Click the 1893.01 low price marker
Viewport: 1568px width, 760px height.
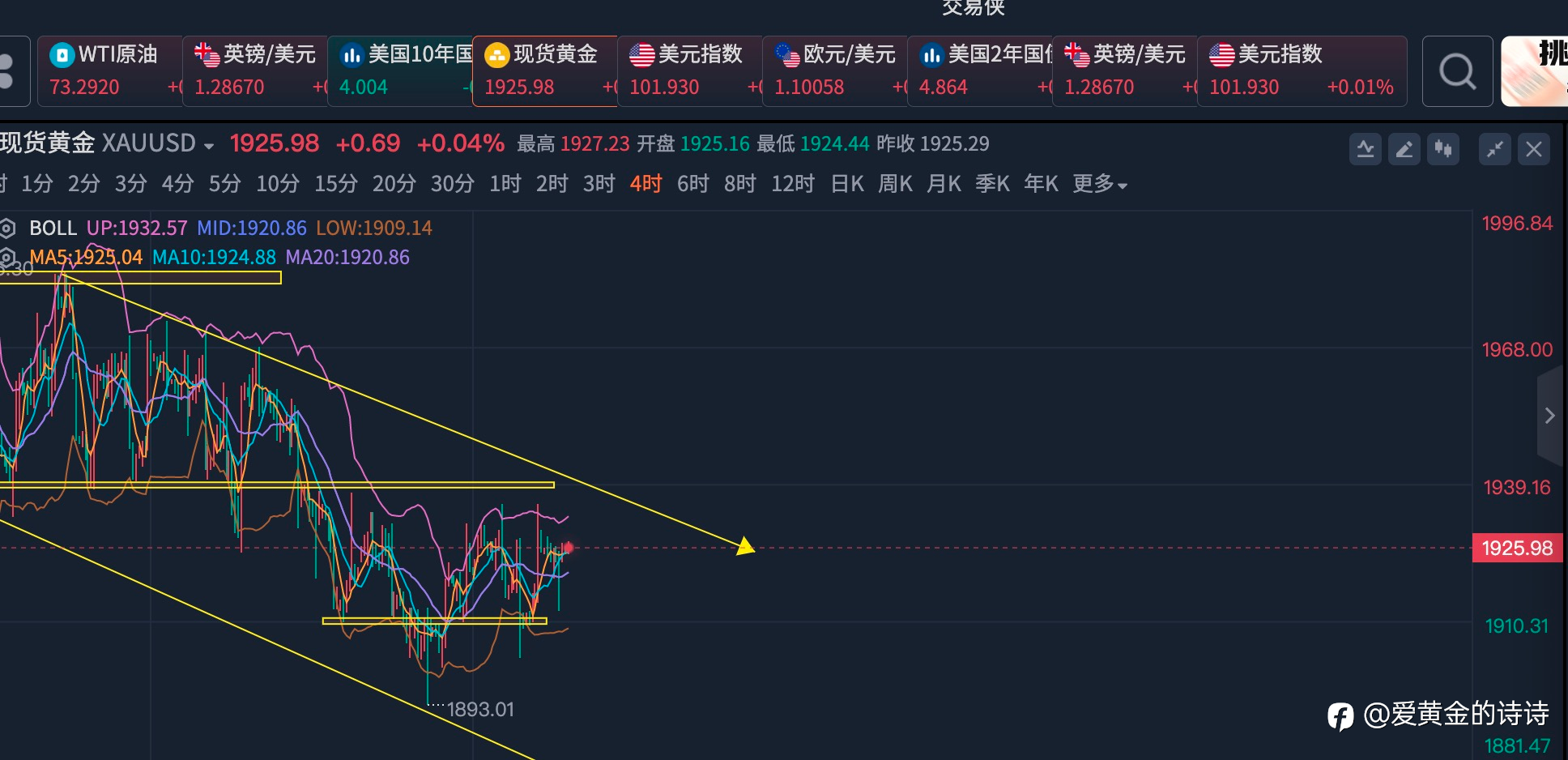point(480,710)
